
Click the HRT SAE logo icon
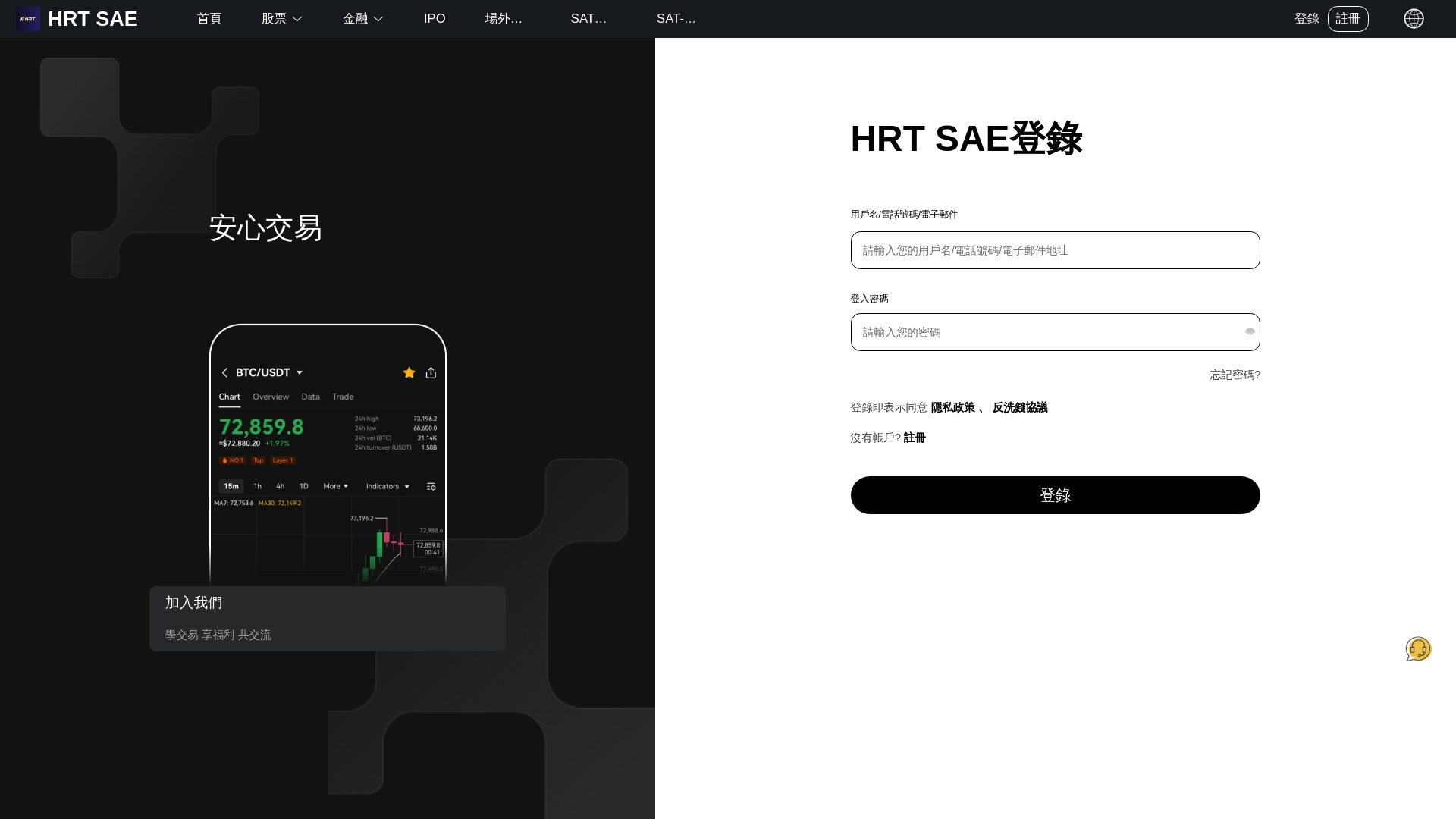coord(28,19)
